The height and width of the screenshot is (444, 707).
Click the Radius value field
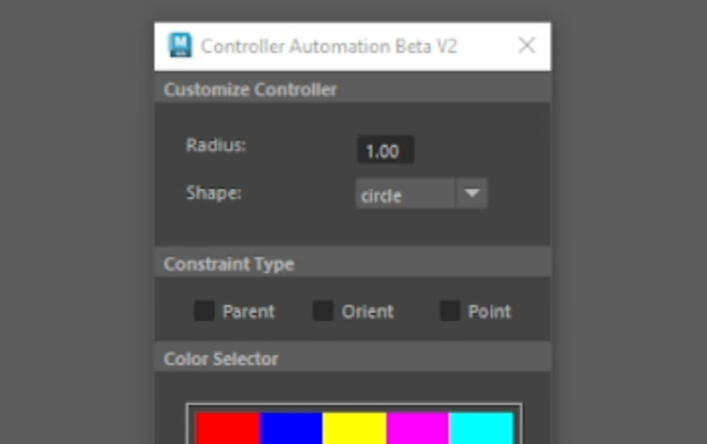click(x=385, y=151)
